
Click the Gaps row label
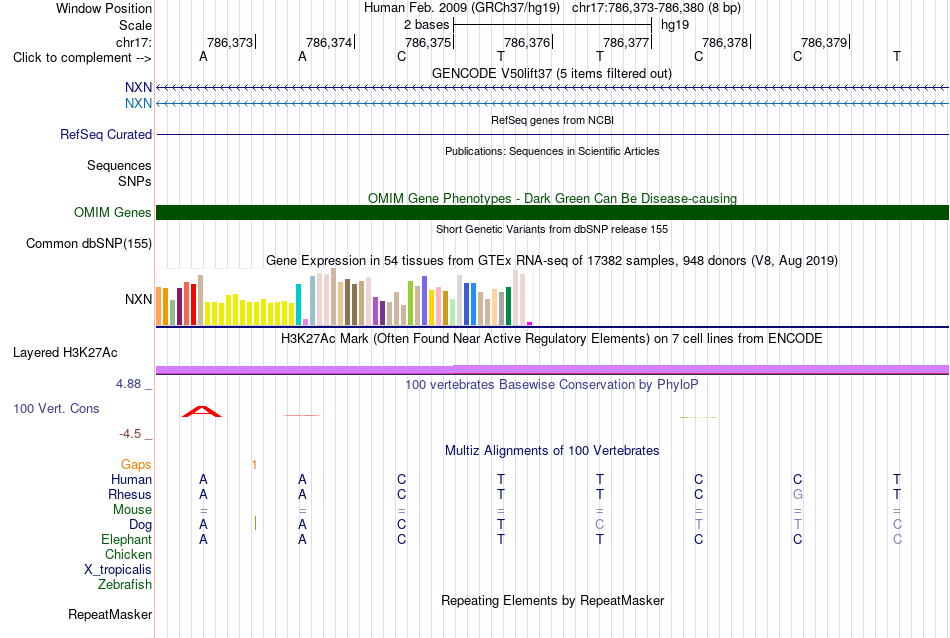point(136,464)
